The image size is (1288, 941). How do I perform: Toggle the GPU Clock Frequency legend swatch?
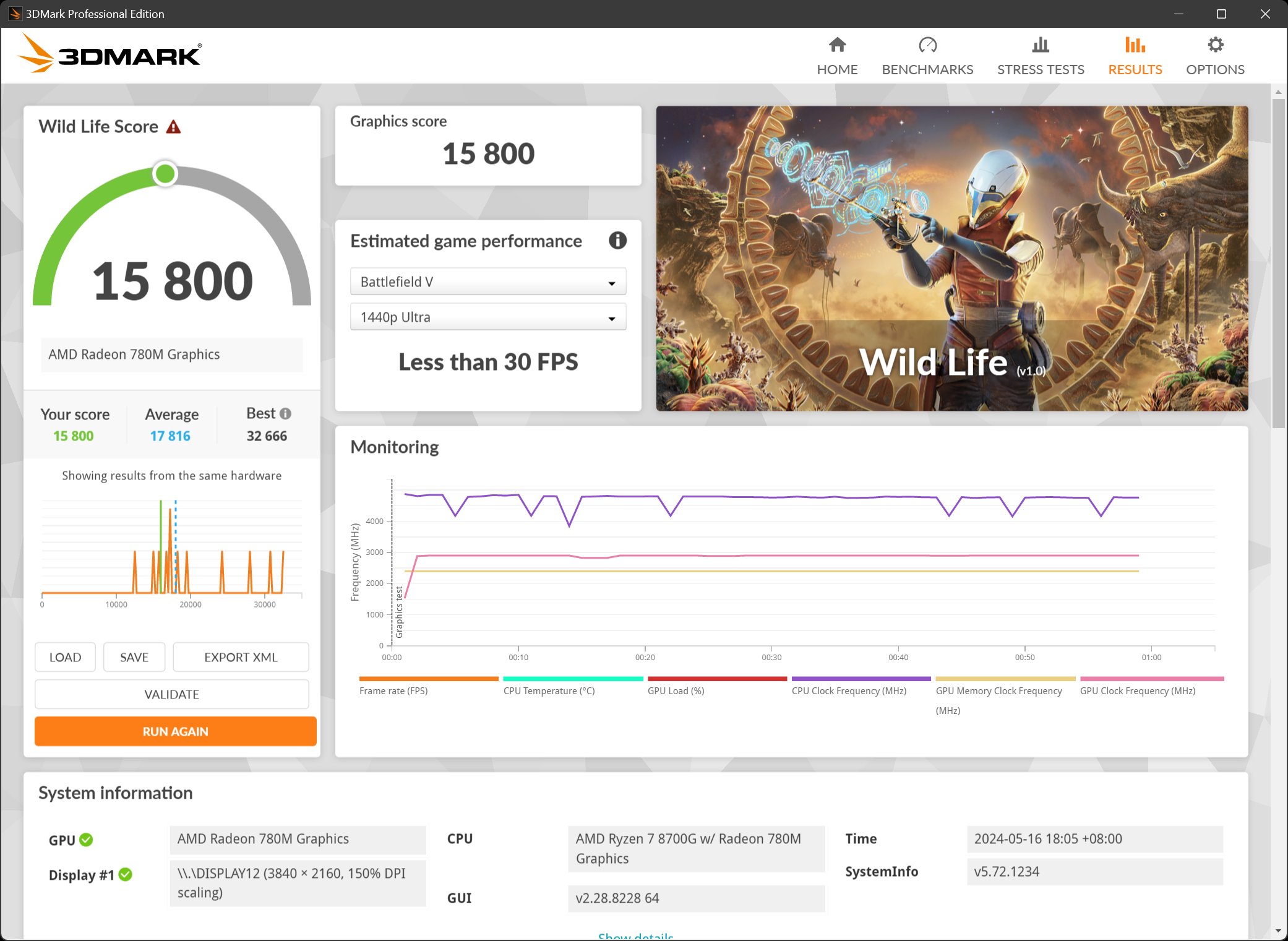pyautogui.click(x=1152, y=679)
